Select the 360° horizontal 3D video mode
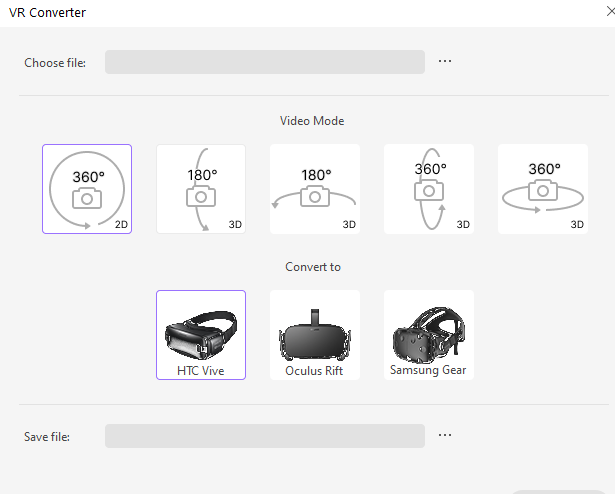The height and width of the screenshot is (494, 615). 543,189
